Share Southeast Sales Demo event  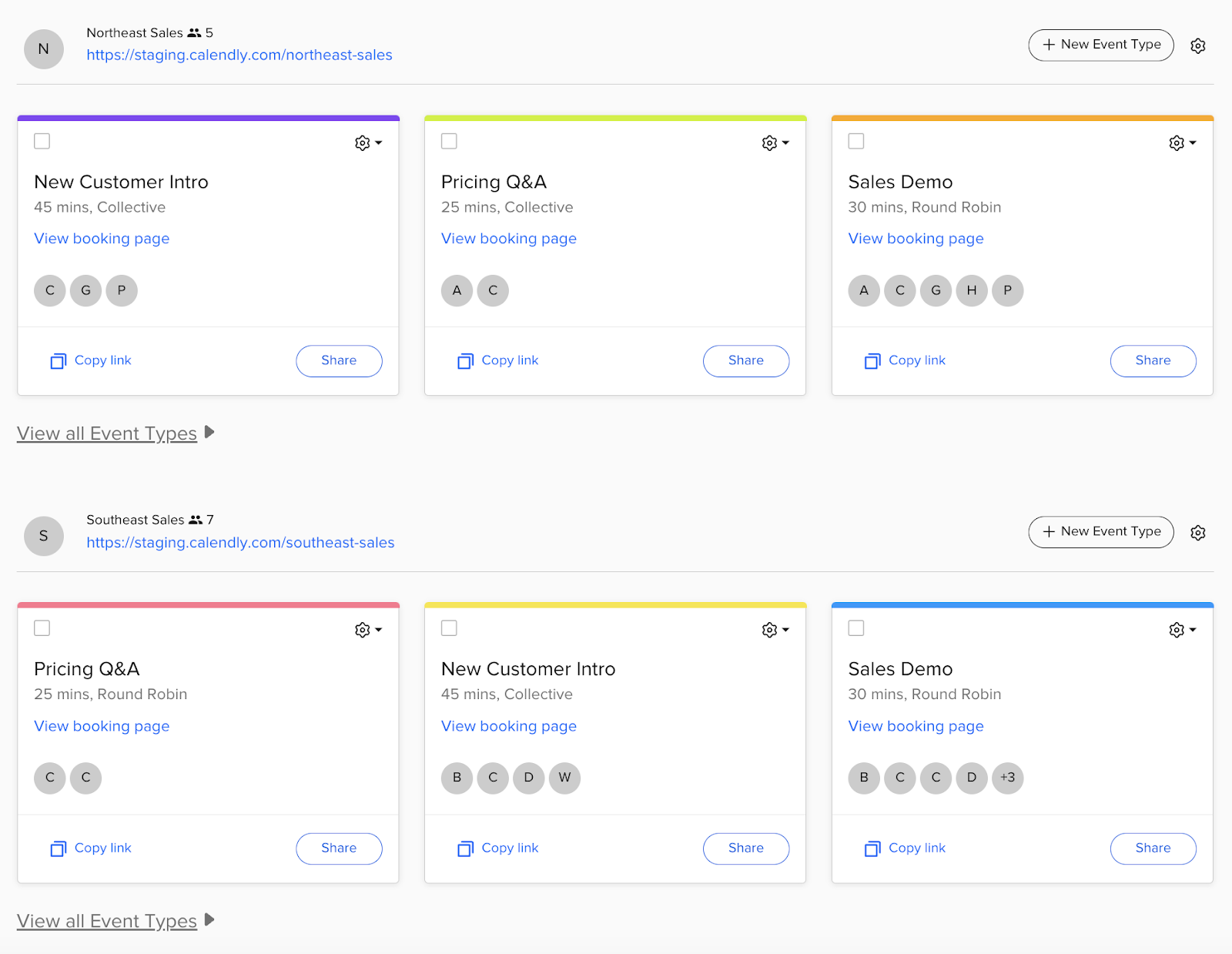pos(1153,849)
